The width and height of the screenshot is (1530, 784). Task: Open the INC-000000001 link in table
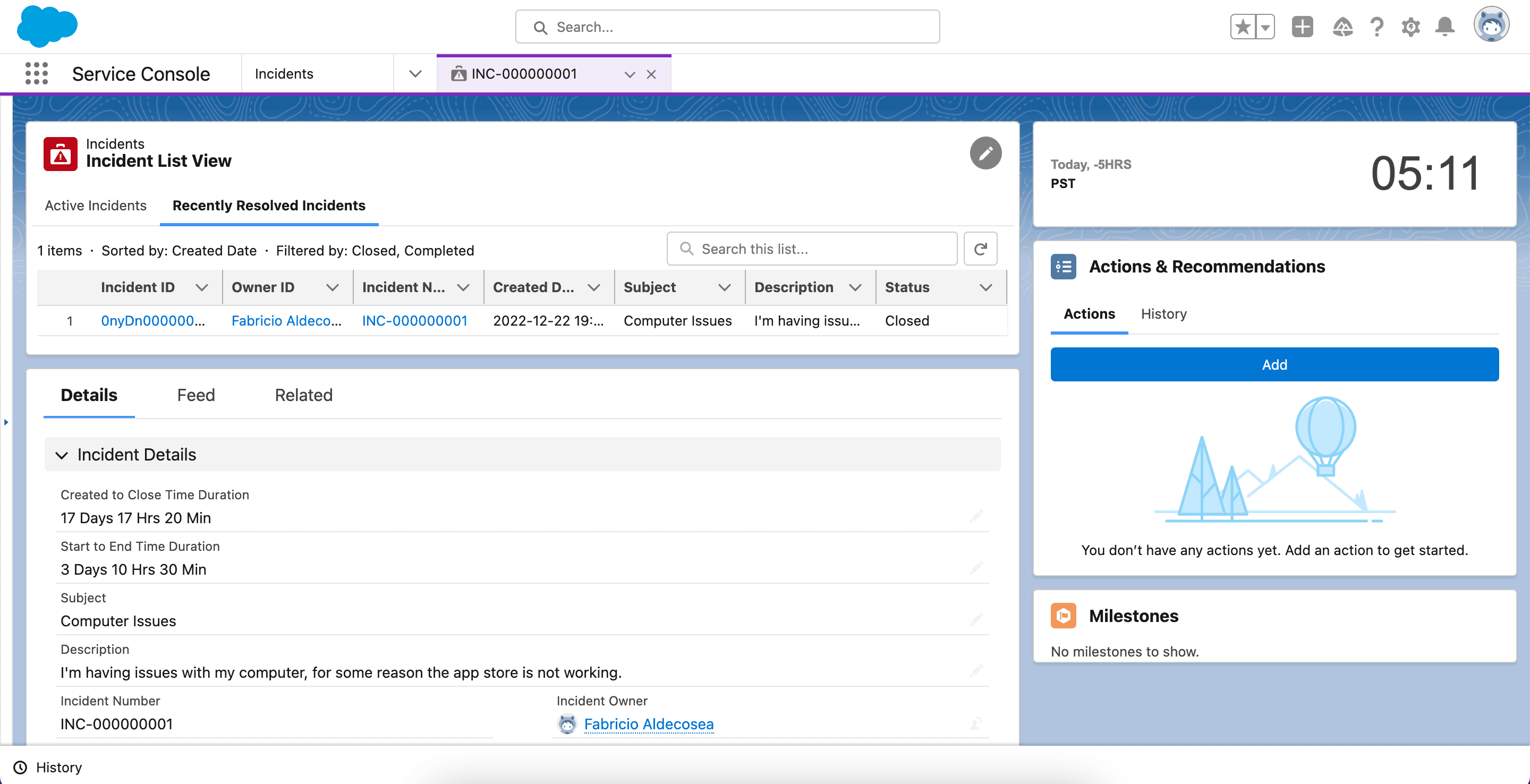(414, 321)
